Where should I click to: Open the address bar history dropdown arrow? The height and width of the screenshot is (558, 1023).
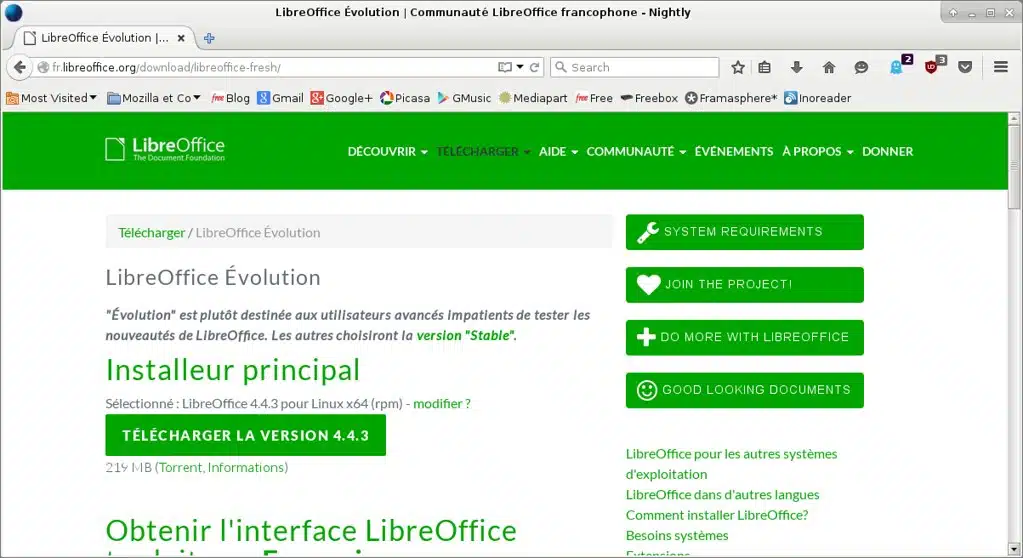click(x=520, y=67)
